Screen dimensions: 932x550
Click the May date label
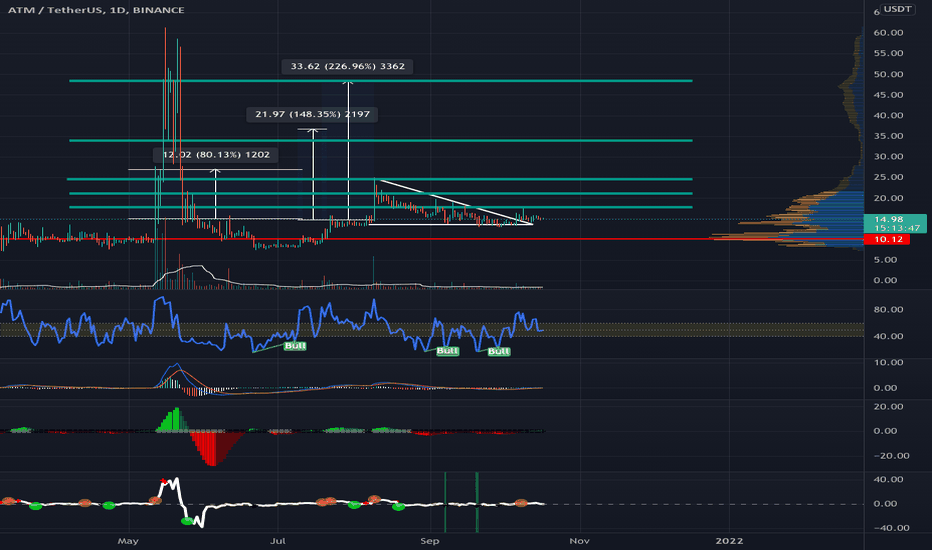(128, 541)
